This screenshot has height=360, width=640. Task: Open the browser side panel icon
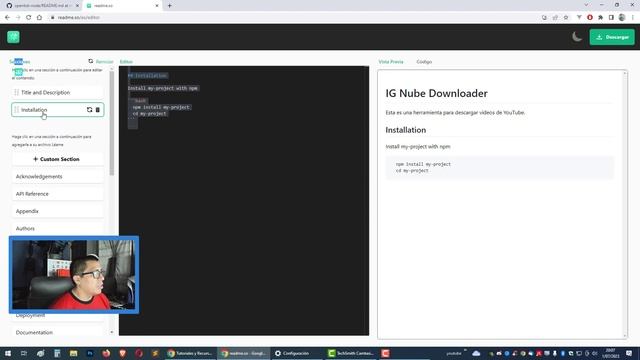[x=611, y=18]
